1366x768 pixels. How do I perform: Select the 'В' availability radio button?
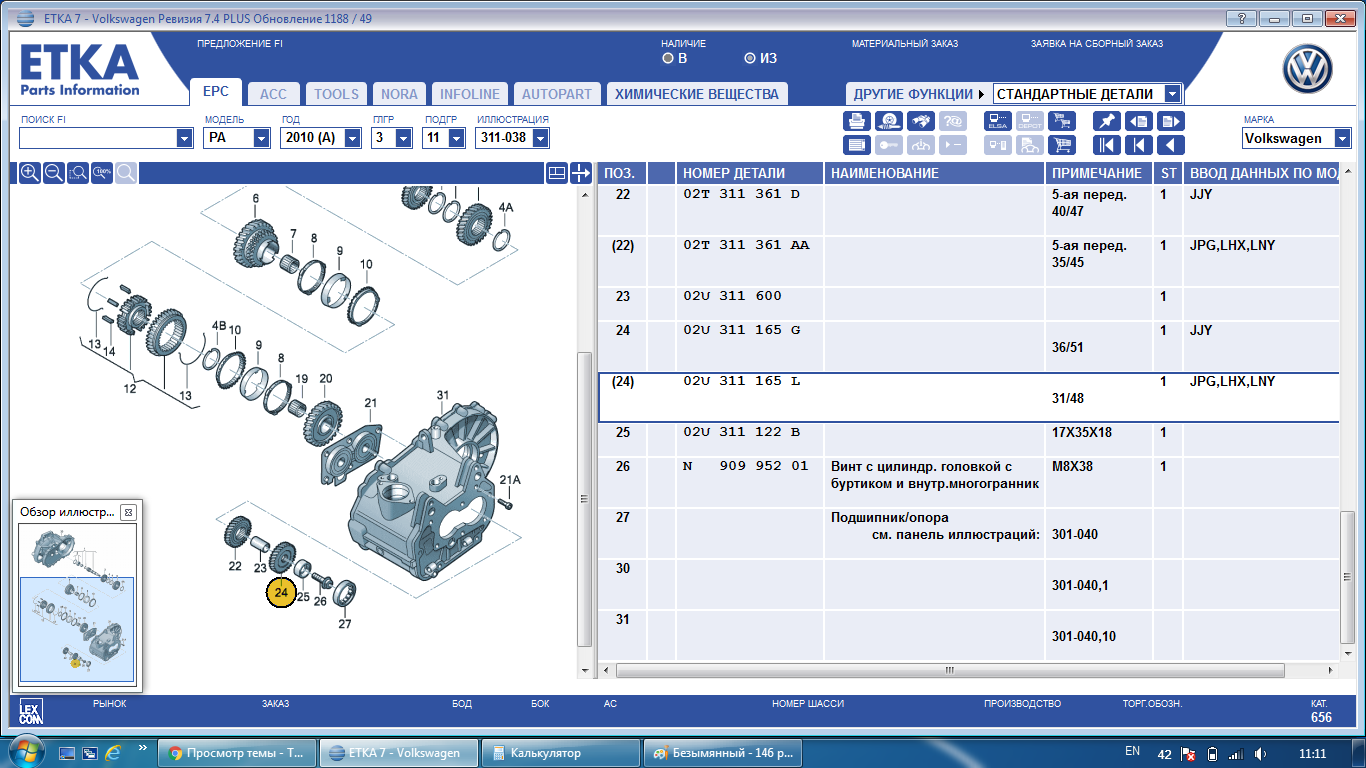click(668, 58)
